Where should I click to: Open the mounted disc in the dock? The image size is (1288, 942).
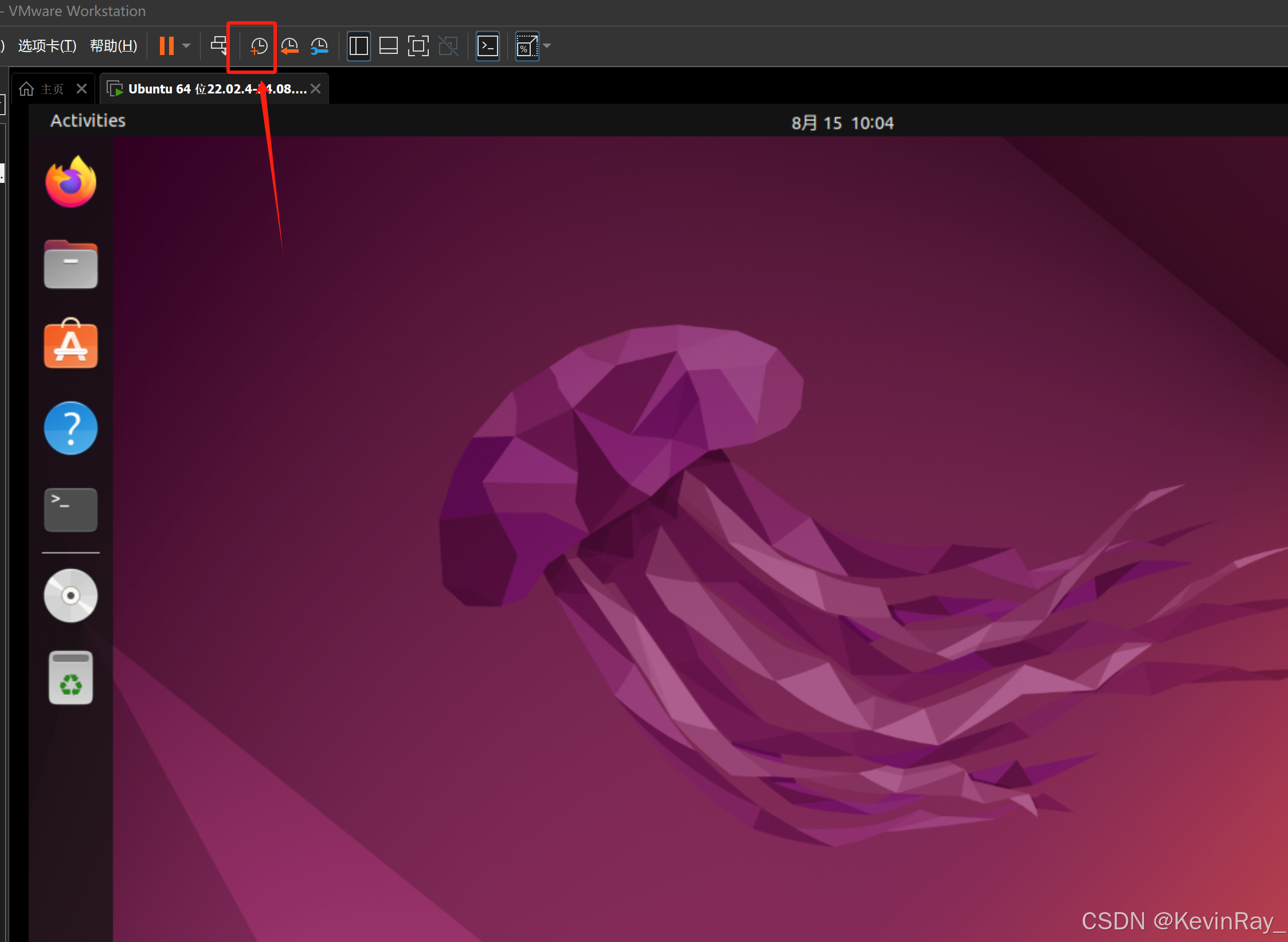tap(71, 596)
